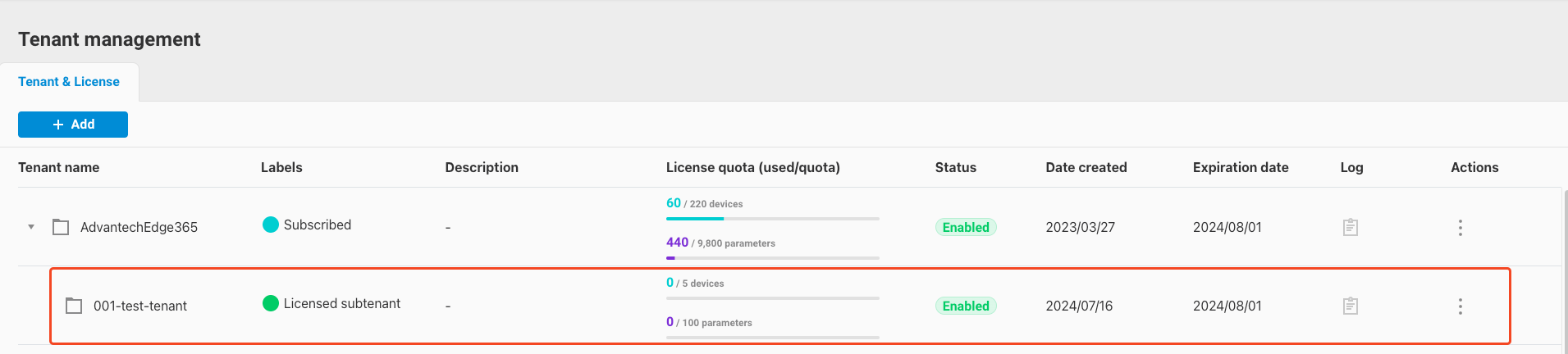Viewport: 1568px width, 354px height.
Task: Click the Expiration date column header
Action: (x=1240, y=167)
